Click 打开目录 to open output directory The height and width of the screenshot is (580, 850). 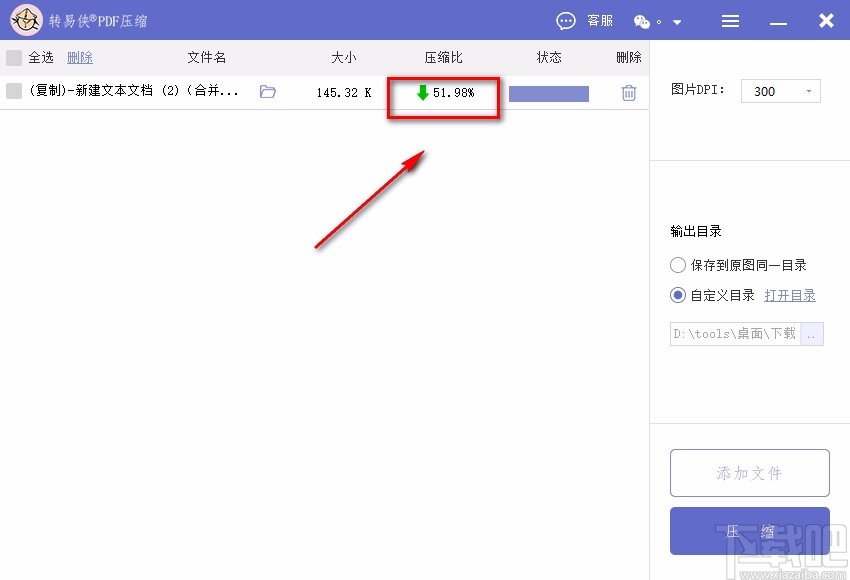[790, 294]
